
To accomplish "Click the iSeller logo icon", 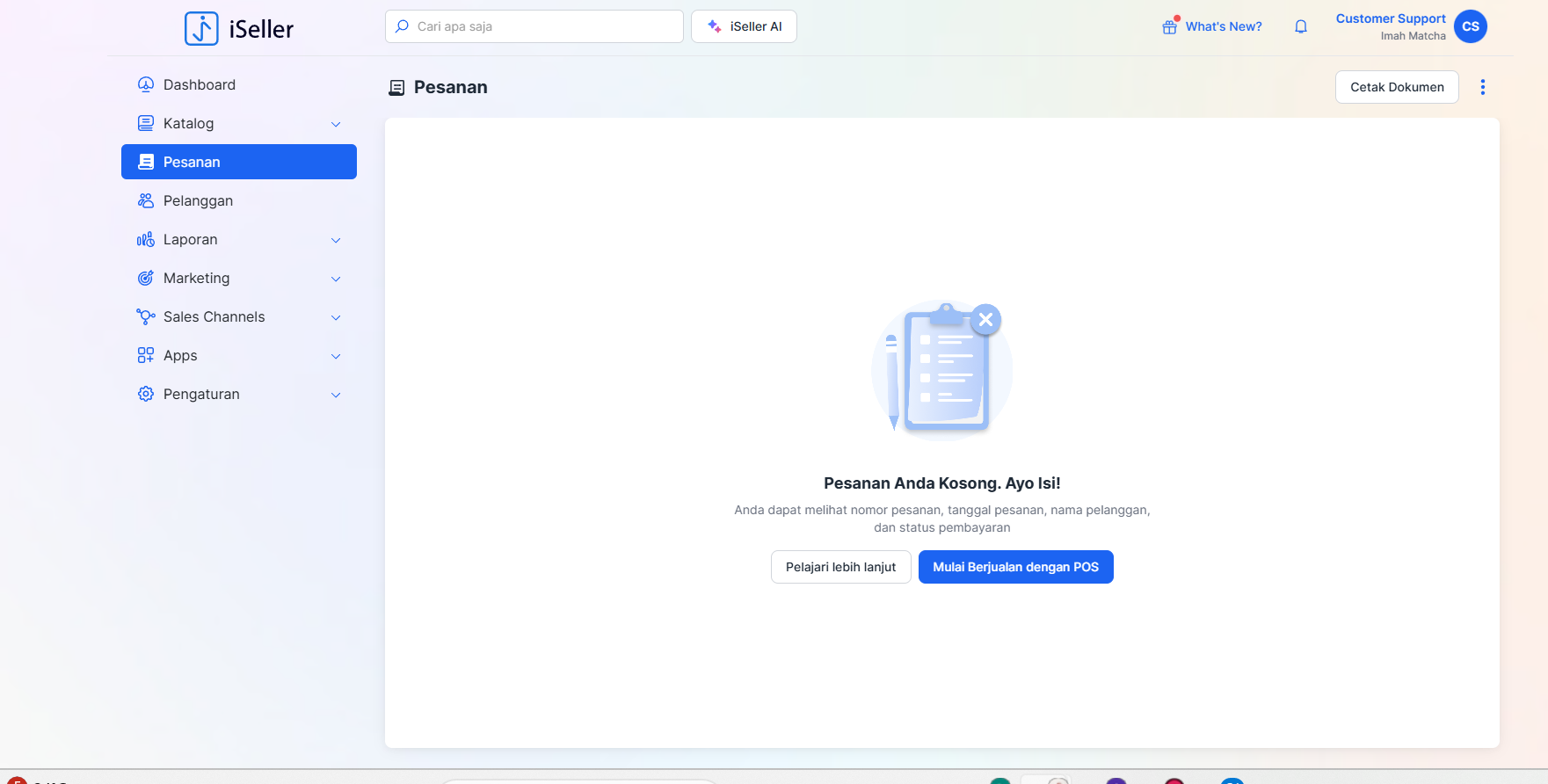I will 201,28.
